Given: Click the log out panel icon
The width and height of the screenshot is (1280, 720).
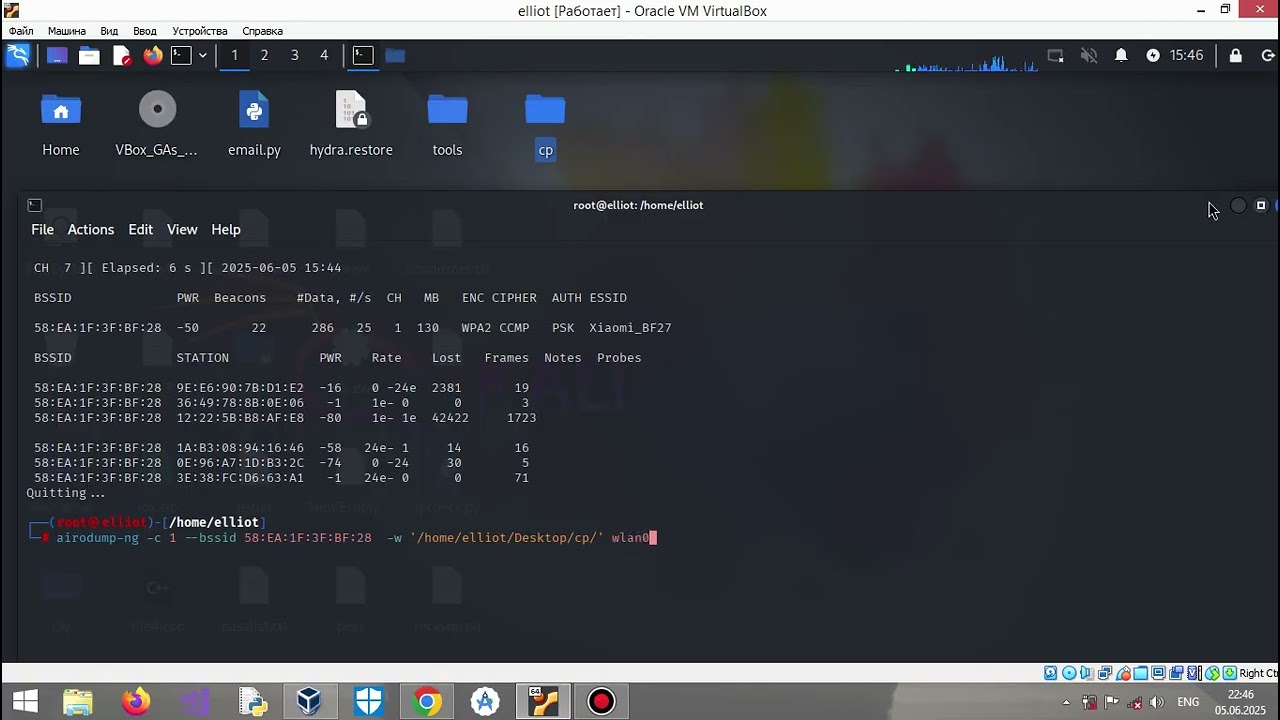Looking at the screenshot, I should [x=1270, y=55].
